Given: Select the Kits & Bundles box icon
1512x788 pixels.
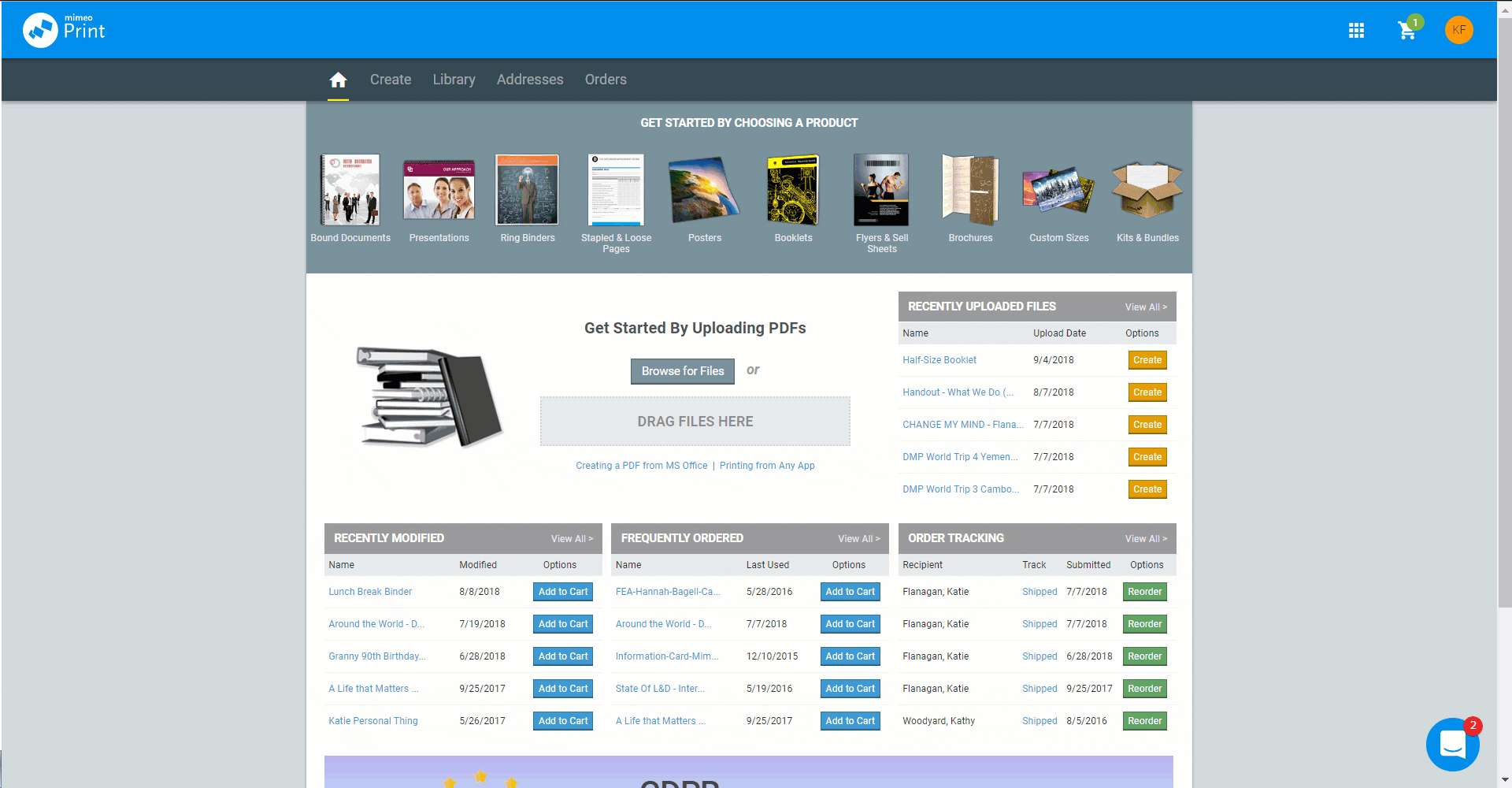Looking at the screenshot, I should tap(1147, 191).
